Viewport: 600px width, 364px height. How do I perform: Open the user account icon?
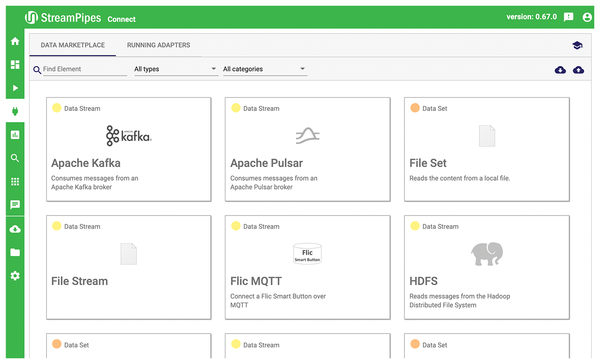point(587,17)
